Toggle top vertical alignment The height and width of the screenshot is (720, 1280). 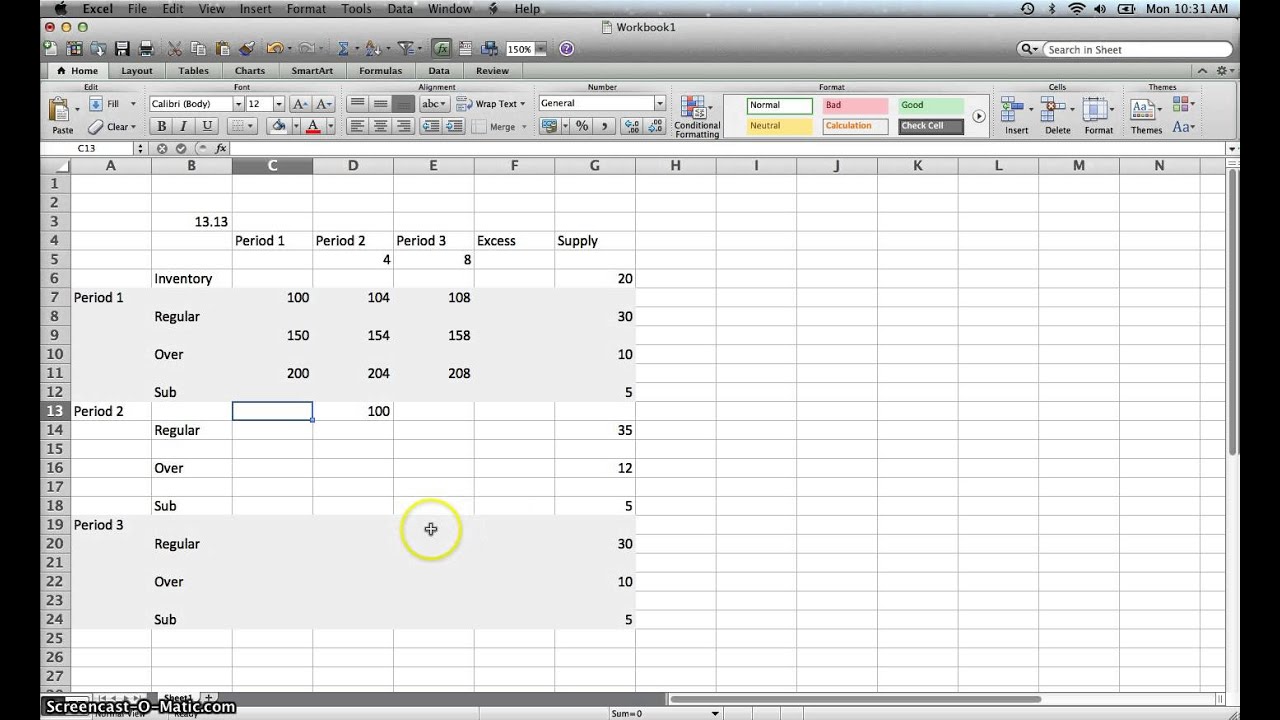(357, 104)
